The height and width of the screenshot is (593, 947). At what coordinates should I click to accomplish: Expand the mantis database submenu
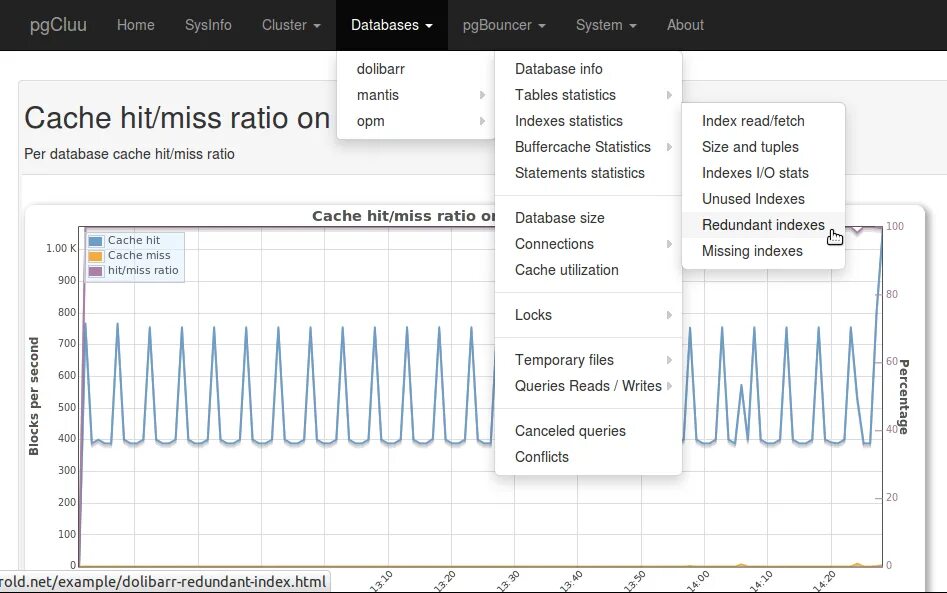[x=416, y=95]
